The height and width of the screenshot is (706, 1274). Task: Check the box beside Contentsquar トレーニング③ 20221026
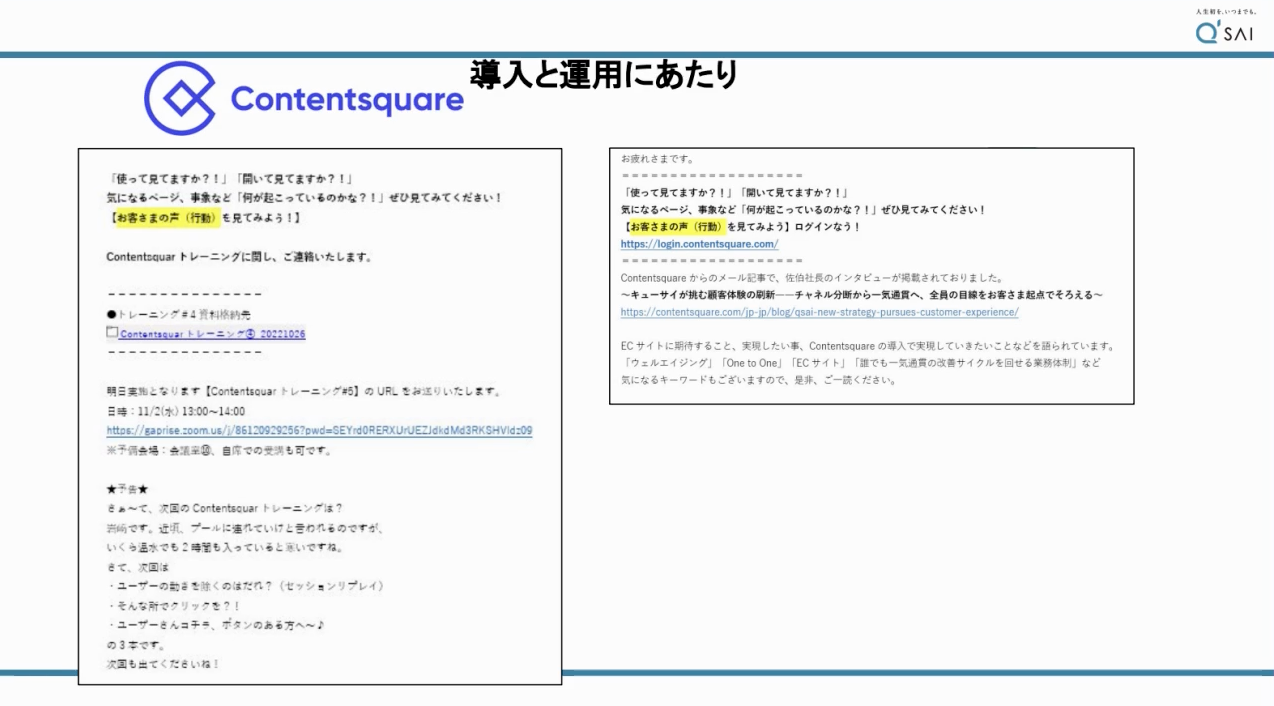pos(113,332)
